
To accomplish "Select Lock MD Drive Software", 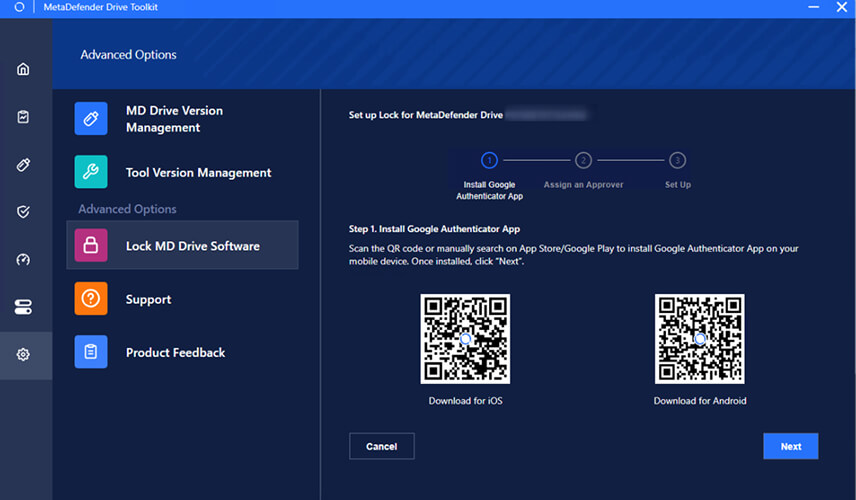I will coord(182,245).
